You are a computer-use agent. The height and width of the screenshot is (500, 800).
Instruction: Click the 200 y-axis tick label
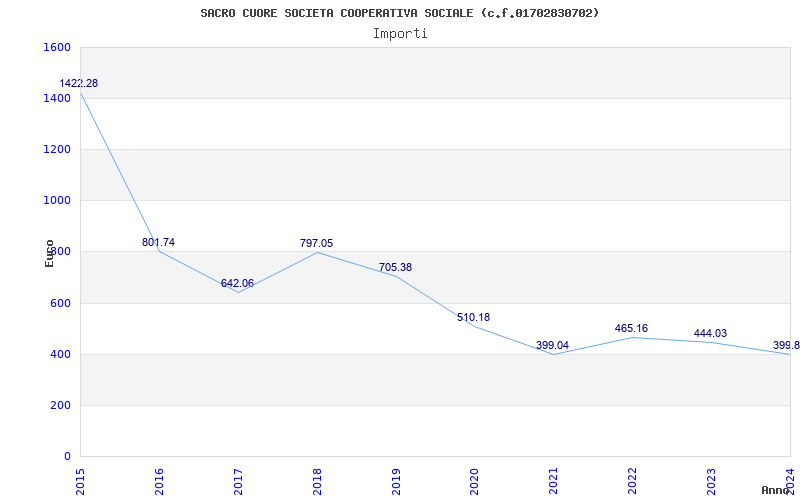click(x=60, y=405)
